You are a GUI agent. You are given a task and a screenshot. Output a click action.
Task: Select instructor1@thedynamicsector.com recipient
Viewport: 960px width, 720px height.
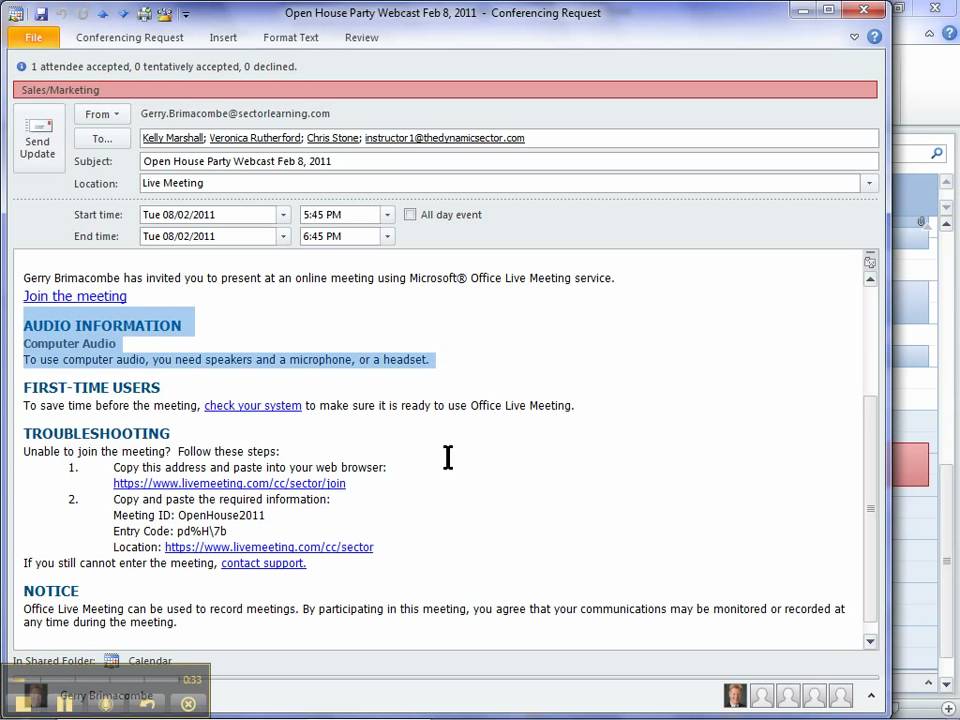(x=444, y=138)
